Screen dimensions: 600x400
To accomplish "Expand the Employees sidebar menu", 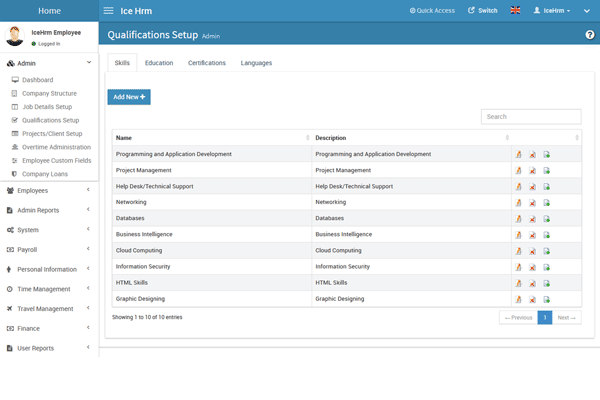I will (48, 189).
